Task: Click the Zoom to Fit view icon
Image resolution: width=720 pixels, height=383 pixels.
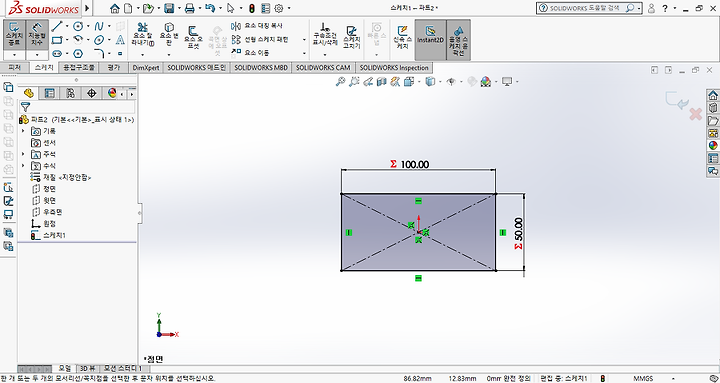Action: [x=340, y=82]
